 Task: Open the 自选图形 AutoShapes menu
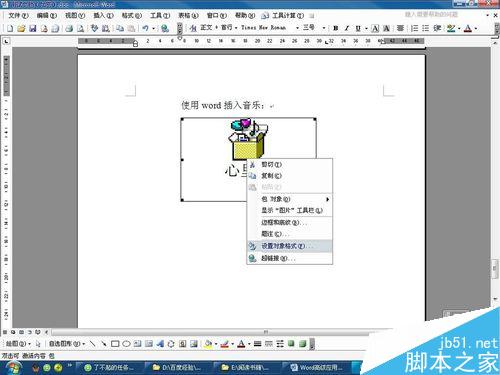(x=67, y=343)
